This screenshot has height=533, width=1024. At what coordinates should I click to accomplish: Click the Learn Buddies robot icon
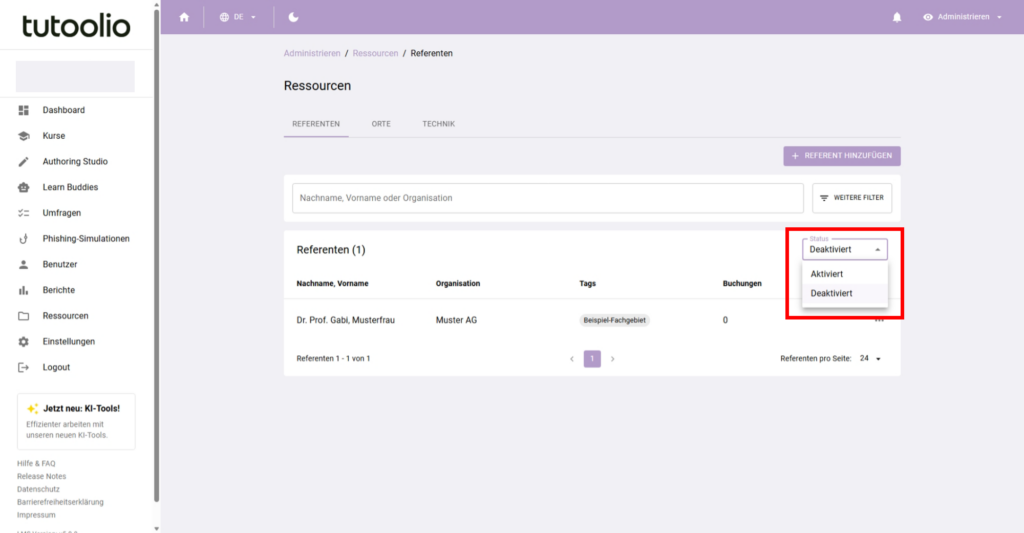24,187
